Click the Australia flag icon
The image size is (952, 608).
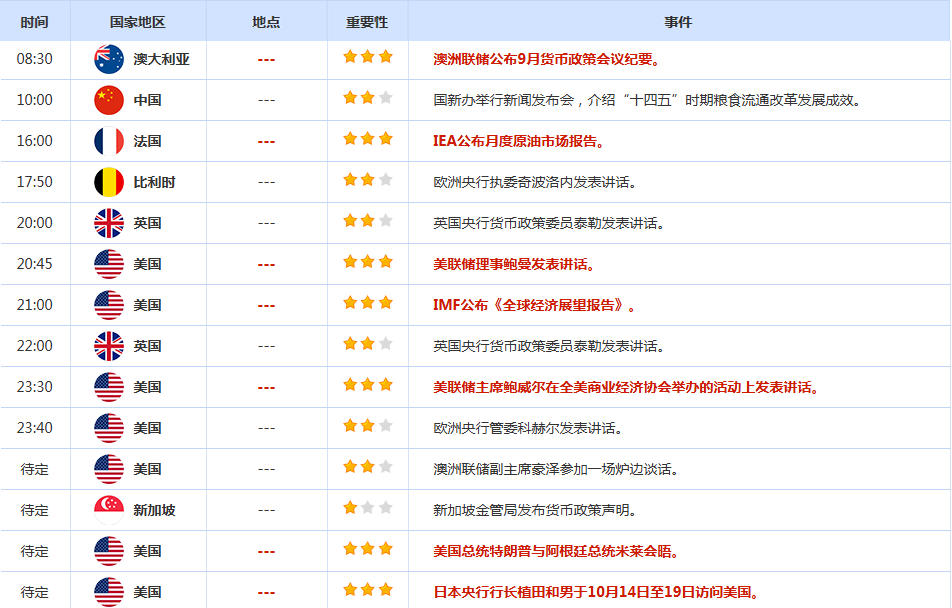pyautogui.click(x=109, y=59)
